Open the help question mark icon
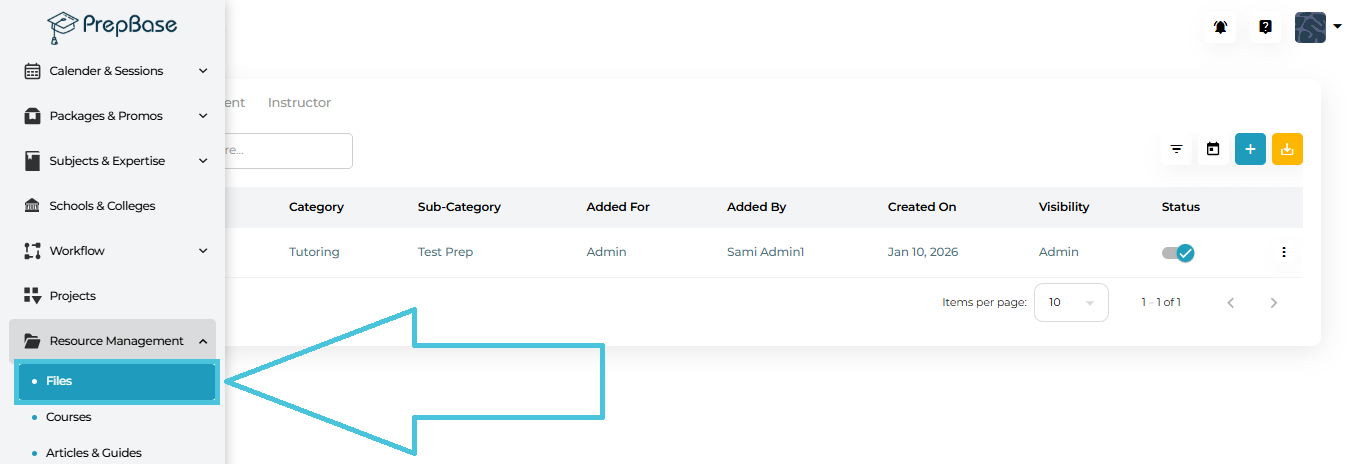The image size is (1363, 464). tap(1265, 27)
